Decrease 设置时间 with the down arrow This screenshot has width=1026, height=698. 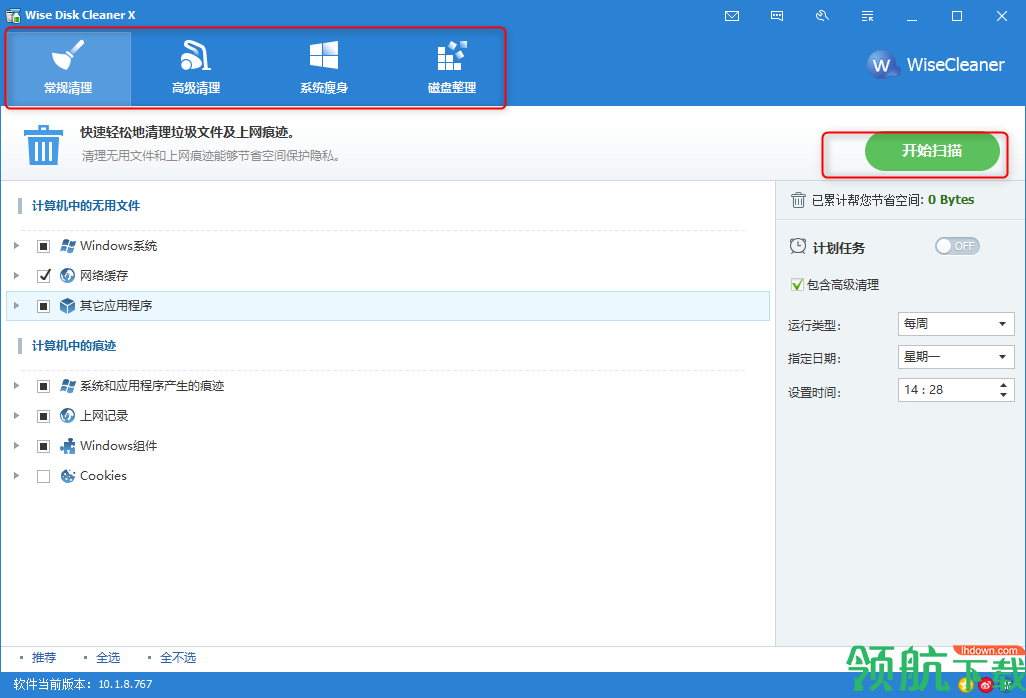(1003, 395)
